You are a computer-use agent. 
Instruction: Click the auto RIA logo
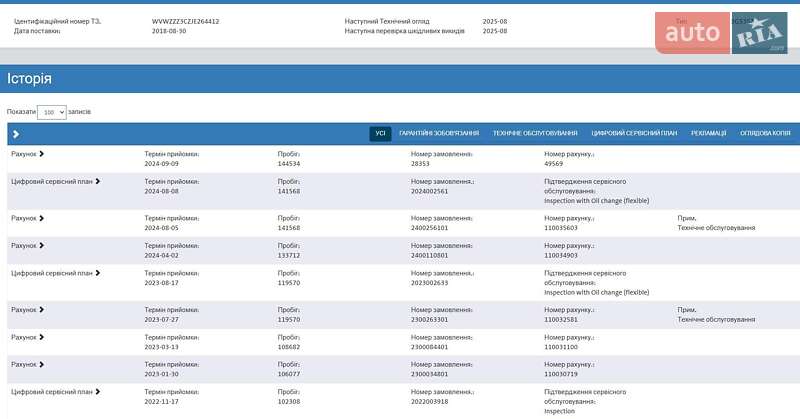coord(721,33)
